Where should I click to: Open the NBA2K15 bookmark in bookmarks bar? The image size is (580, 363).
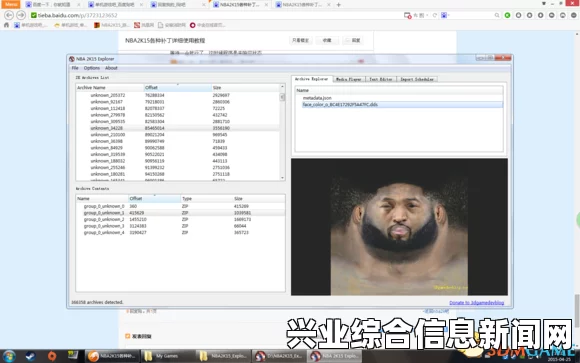pos(111,25)
